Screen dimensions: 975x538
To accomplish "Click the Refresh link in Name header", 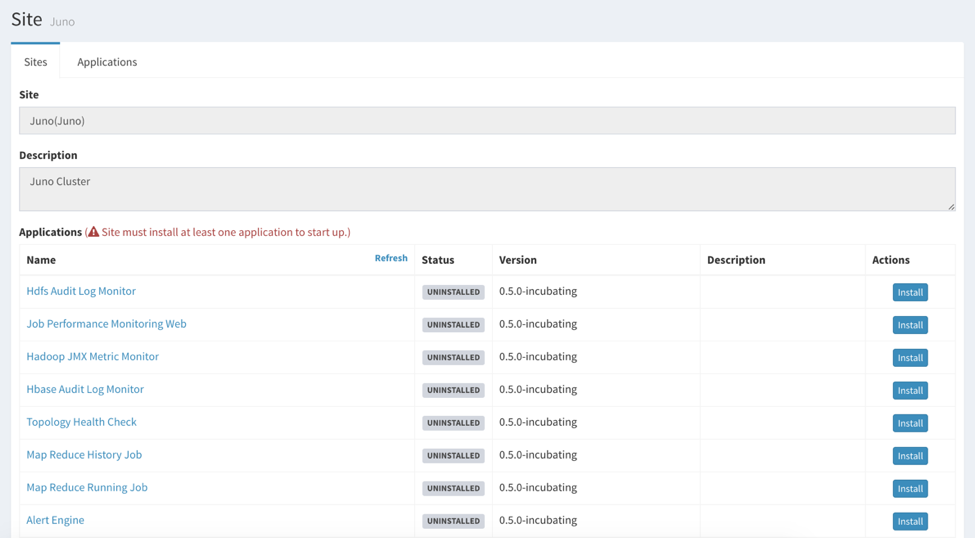I will (x=391, y=258).
